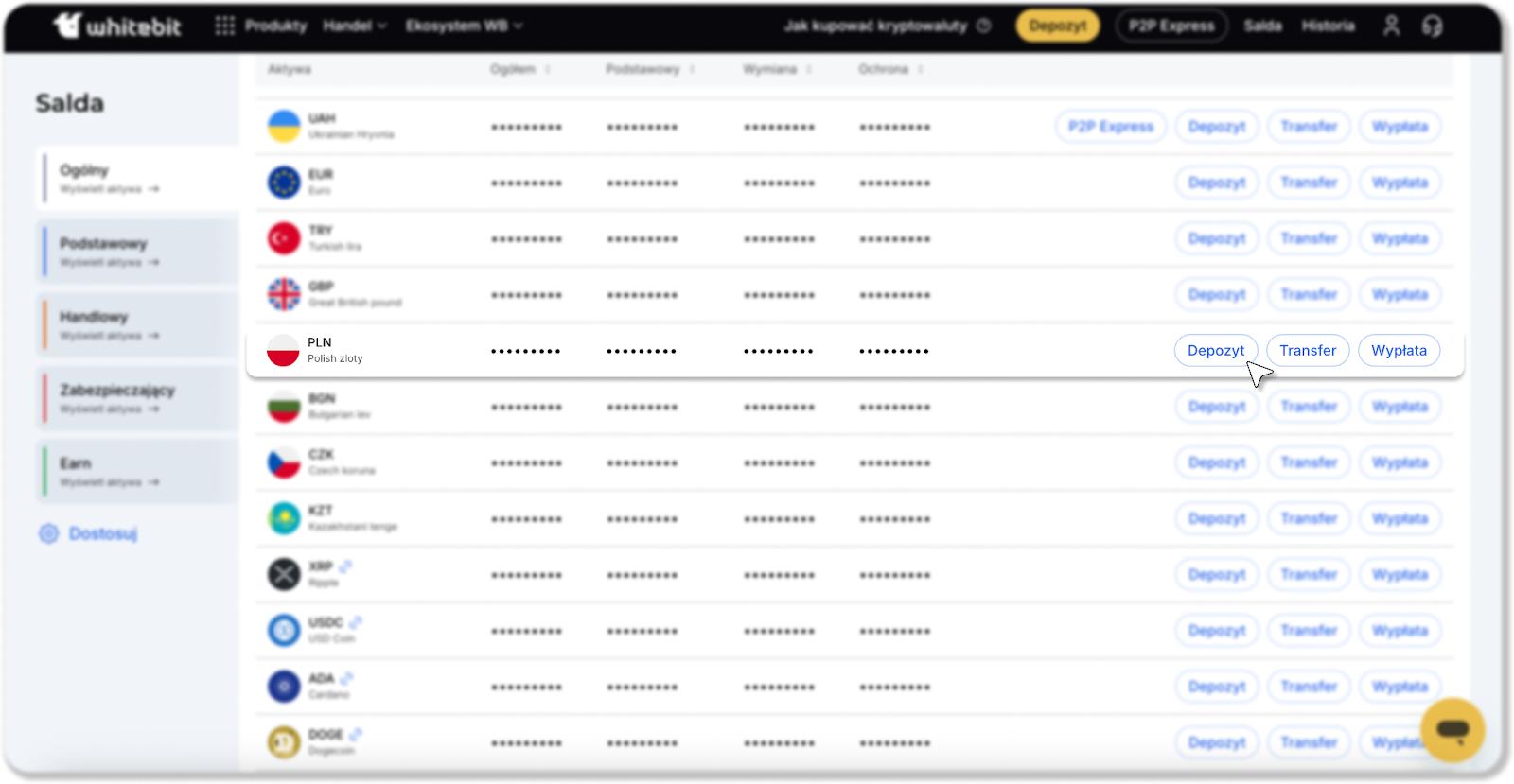Image resolution: width=1514 pixels, height=784 pixels.
Task: Click the headset support icon
Action: click(x=1432, y=26)
